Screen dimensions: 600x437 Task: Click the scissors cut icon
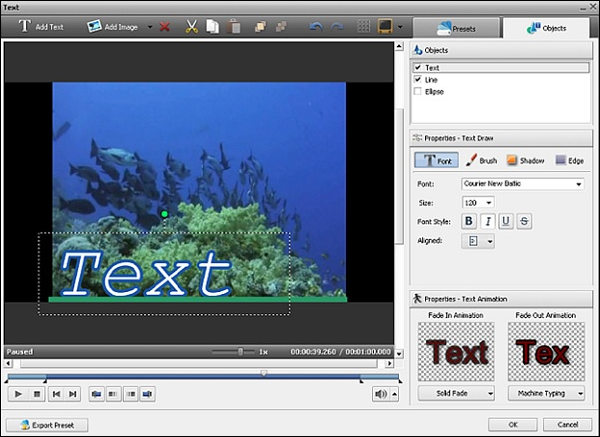[191, 26]
